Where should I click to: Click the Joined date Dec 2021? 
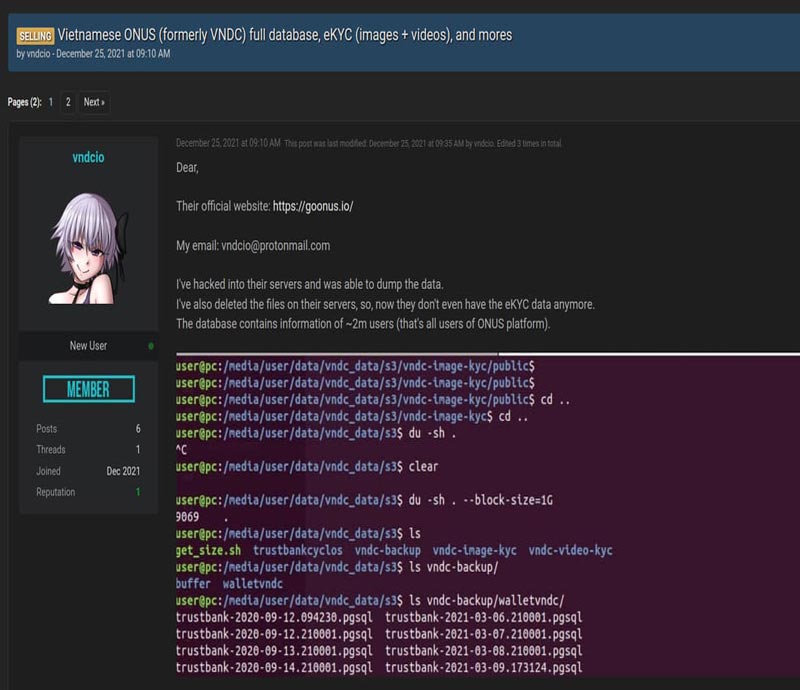(x=123, y=471)
